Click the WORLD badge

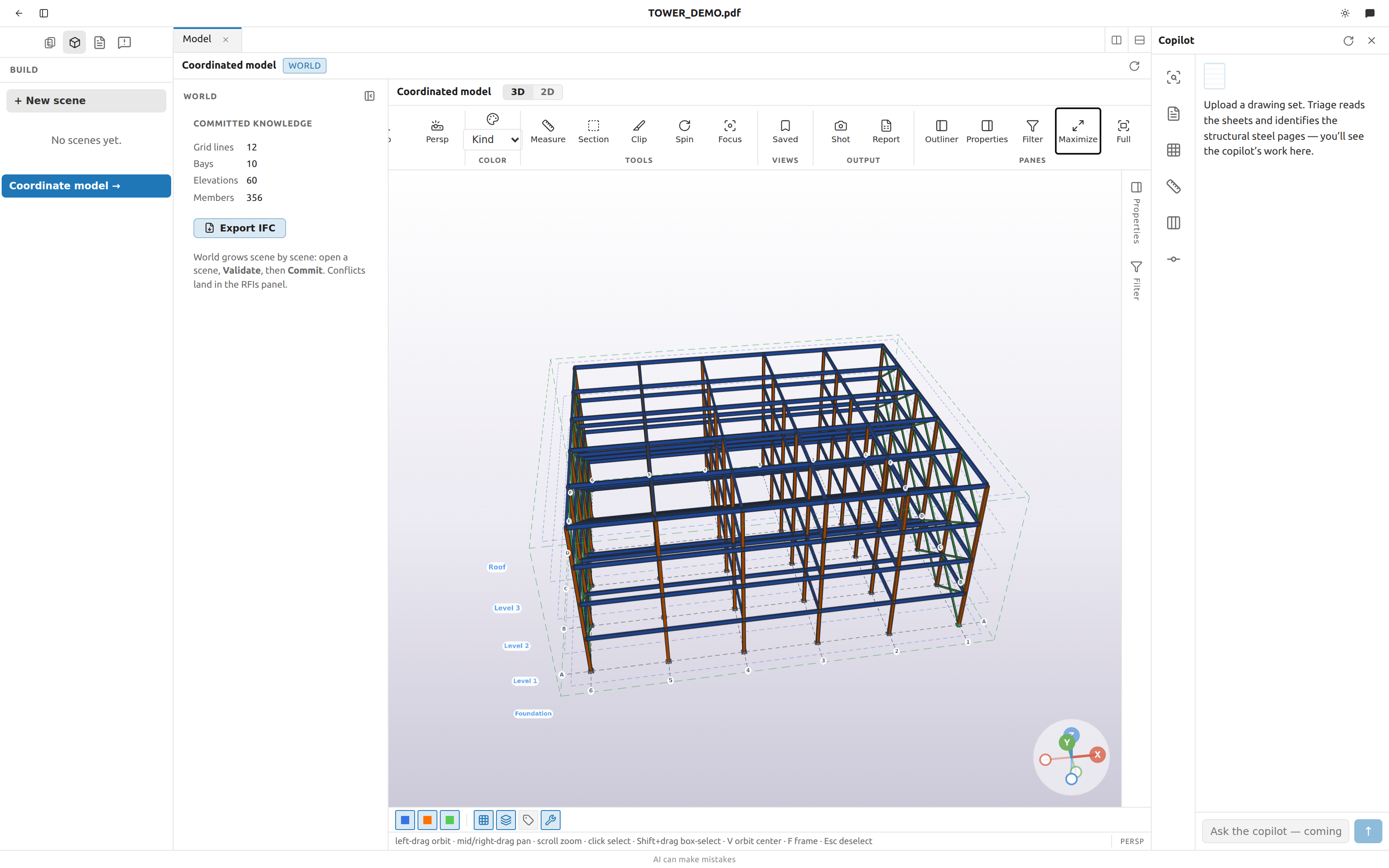304,65
